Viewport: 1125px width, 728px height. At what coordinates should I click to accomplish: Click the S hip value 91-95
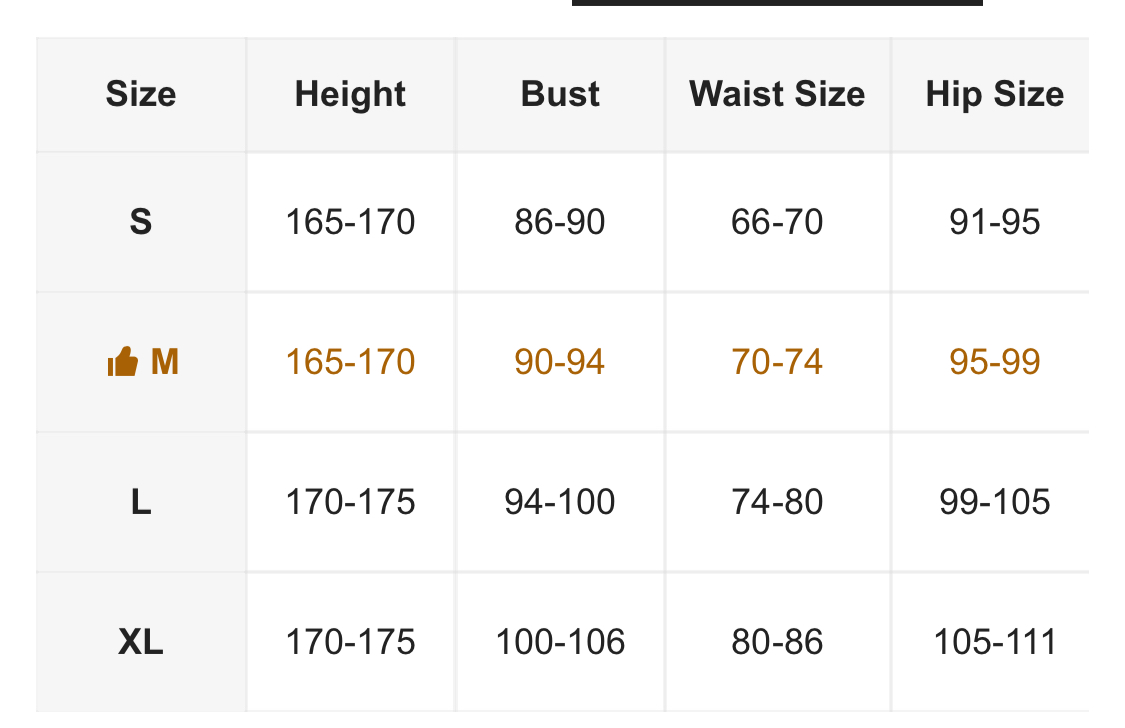click(995, 221)
